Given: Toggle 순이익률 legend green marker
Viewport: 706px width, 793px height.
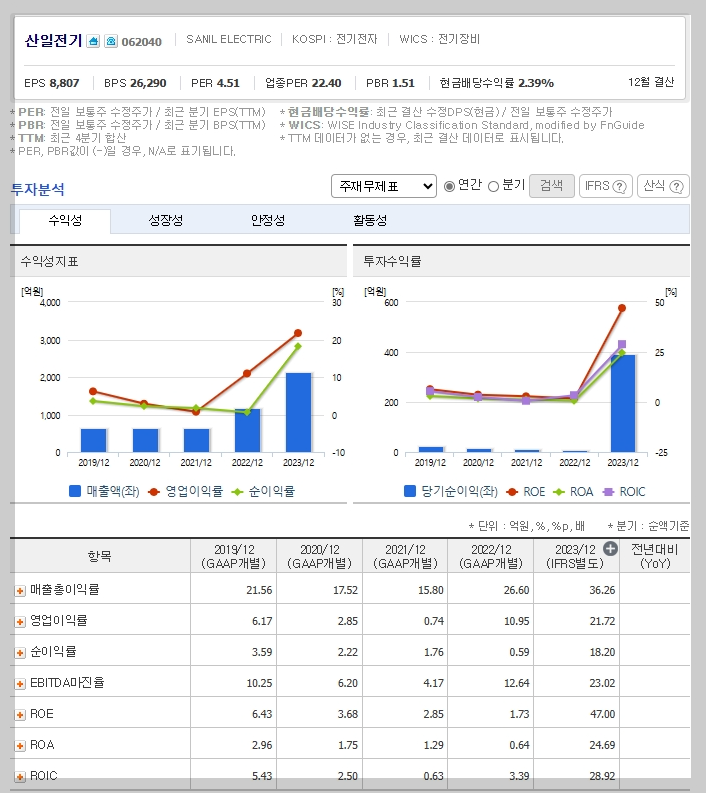Looking at the screenshot, I should 237,492.
